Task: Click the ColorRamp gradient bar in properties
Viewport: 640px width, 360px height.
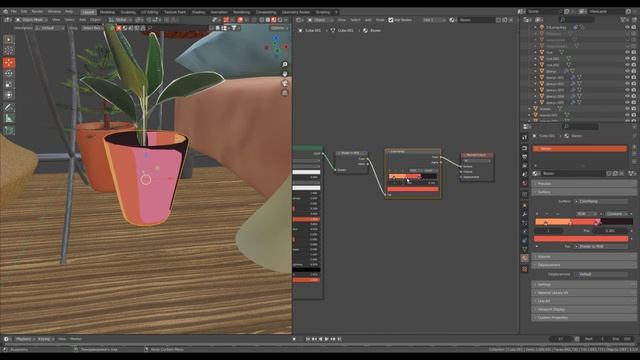Action: pyautogui.click(x=584, y=222)
